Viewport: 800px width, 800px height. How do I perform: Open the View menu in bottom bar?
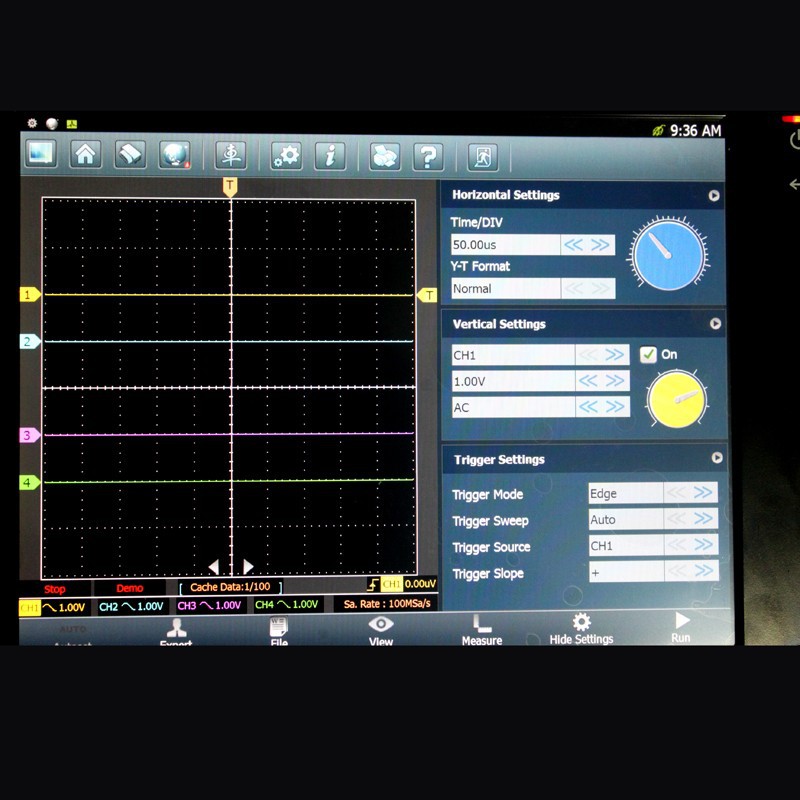pos(381,629)
